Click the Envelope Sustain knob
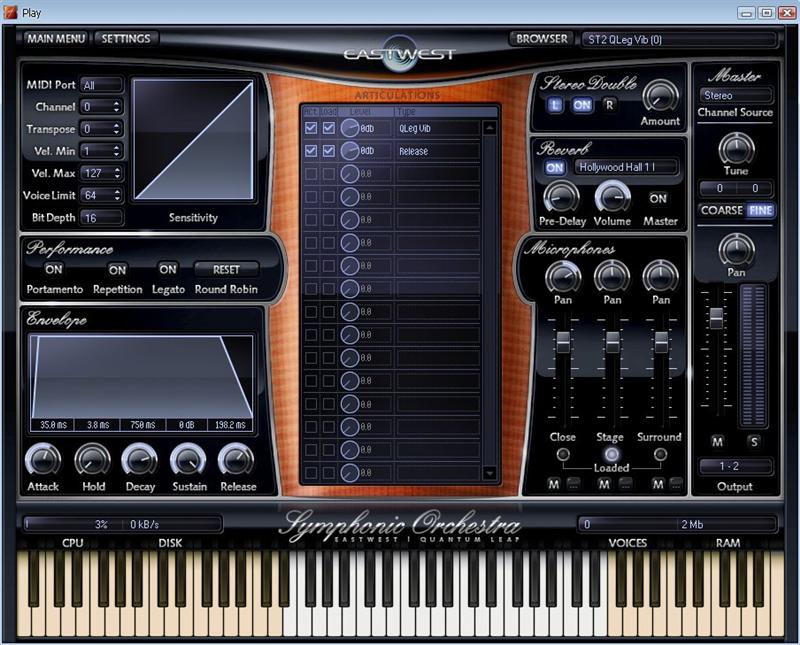 tap(188, 460)
